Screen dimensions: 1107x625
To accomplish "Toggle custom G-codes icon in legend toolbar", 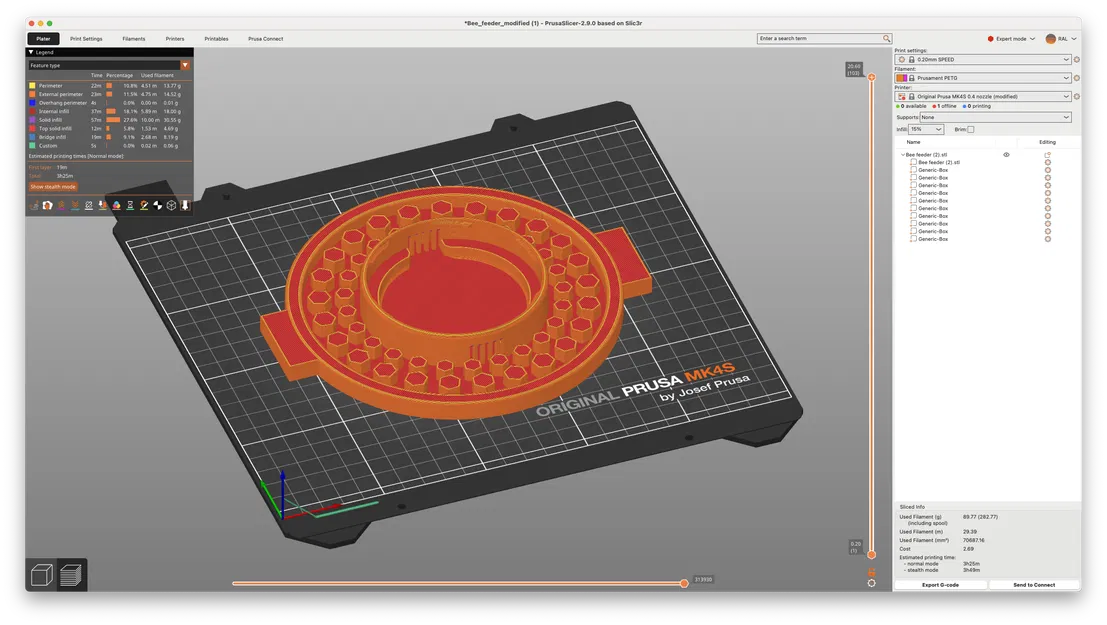I will coord(144,206).
